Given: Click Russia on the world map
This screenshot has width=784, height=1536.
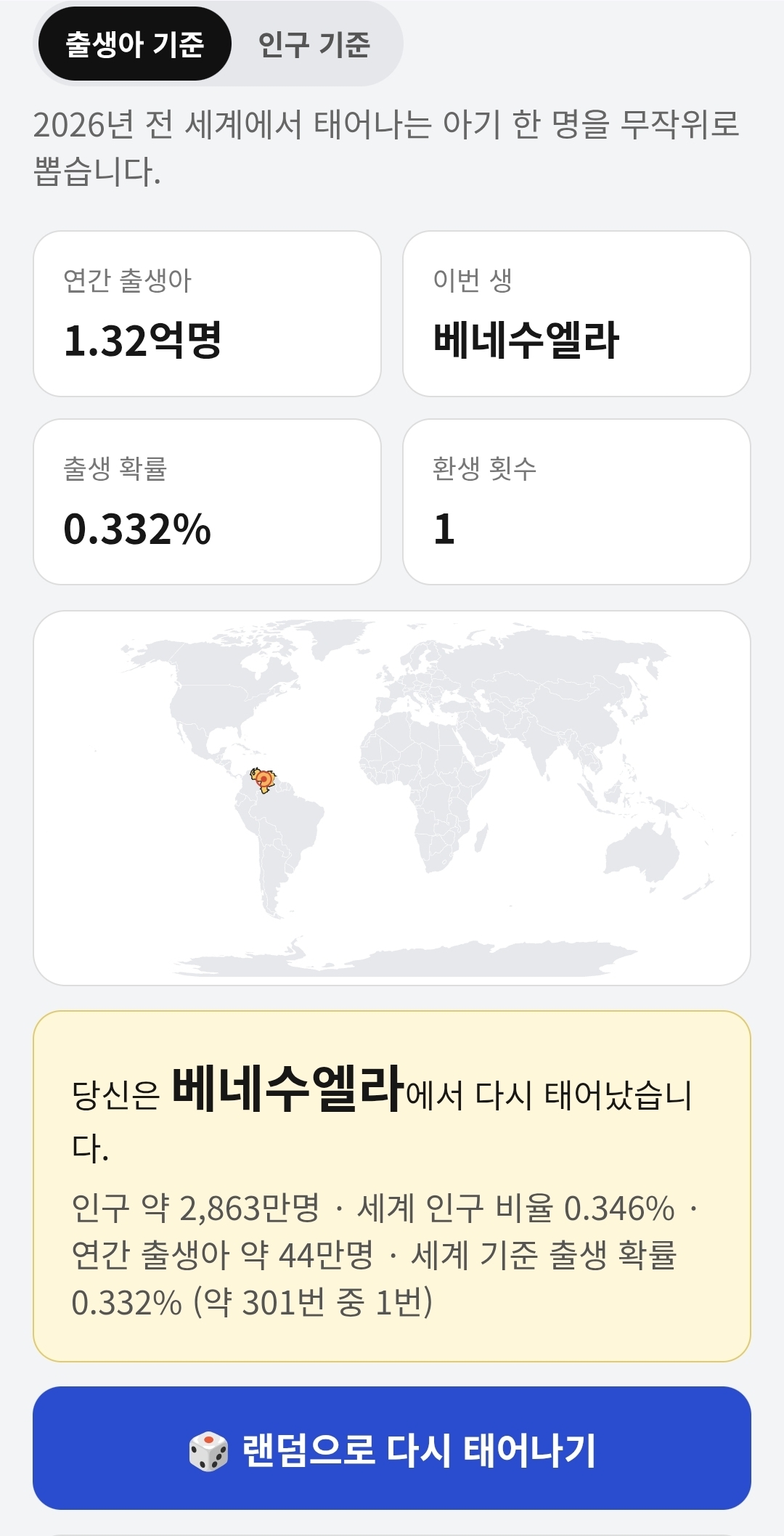Looking at the screenshot, I should click(x=552, y=665).
